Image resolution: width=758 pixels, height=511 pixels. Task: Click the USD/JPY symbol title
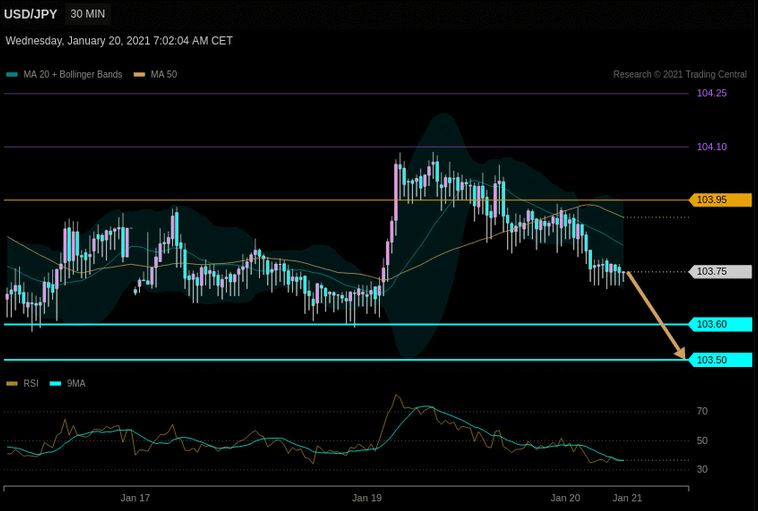30,14
